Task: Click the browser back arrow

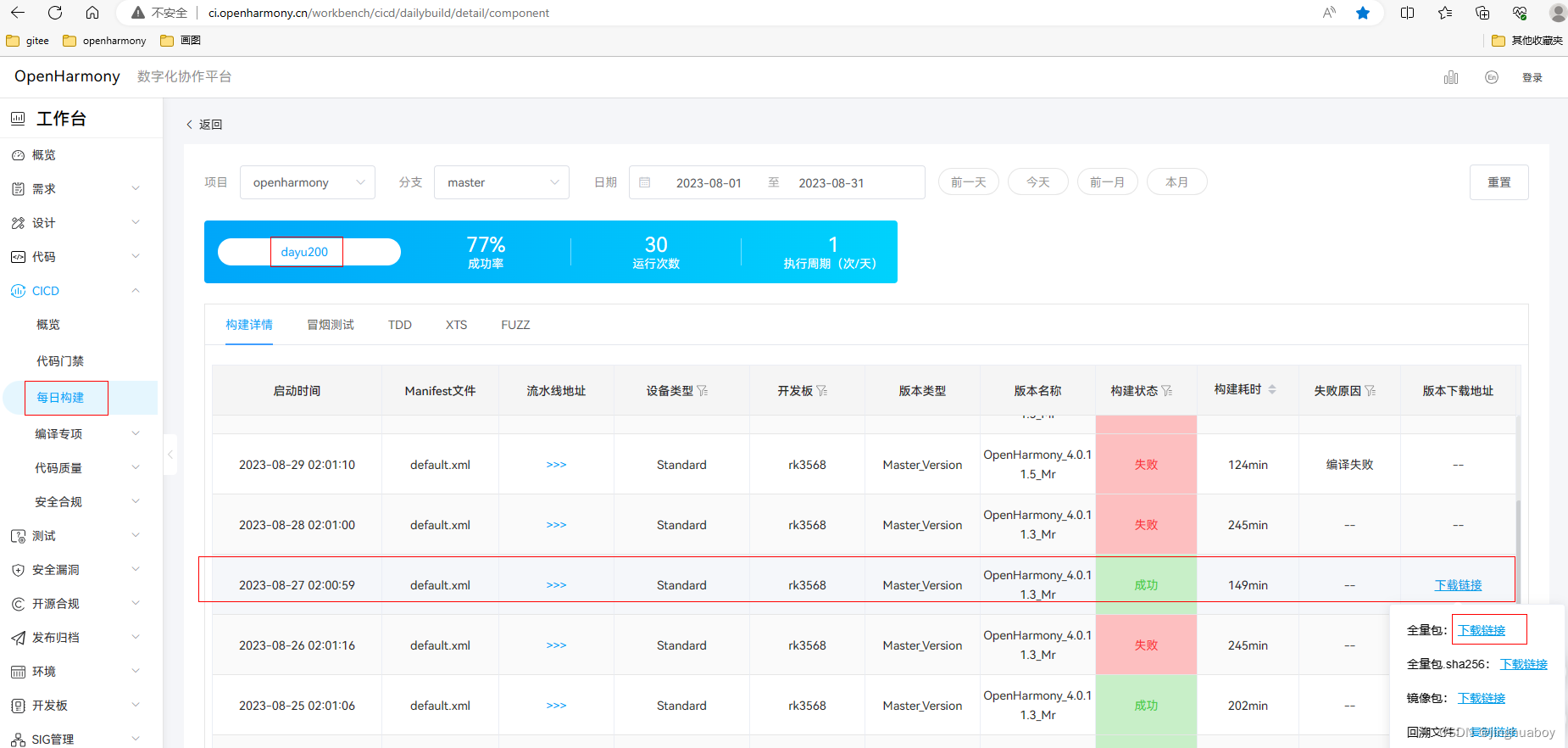Action: point(18,13)
